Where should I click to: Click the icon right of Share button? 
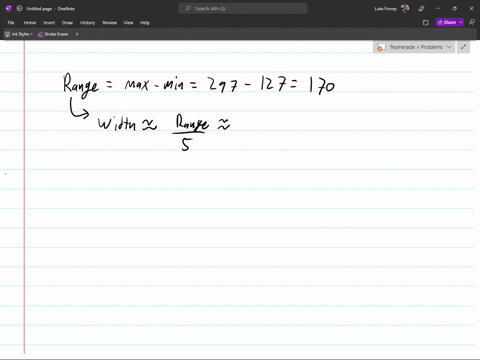pos(472,22)
